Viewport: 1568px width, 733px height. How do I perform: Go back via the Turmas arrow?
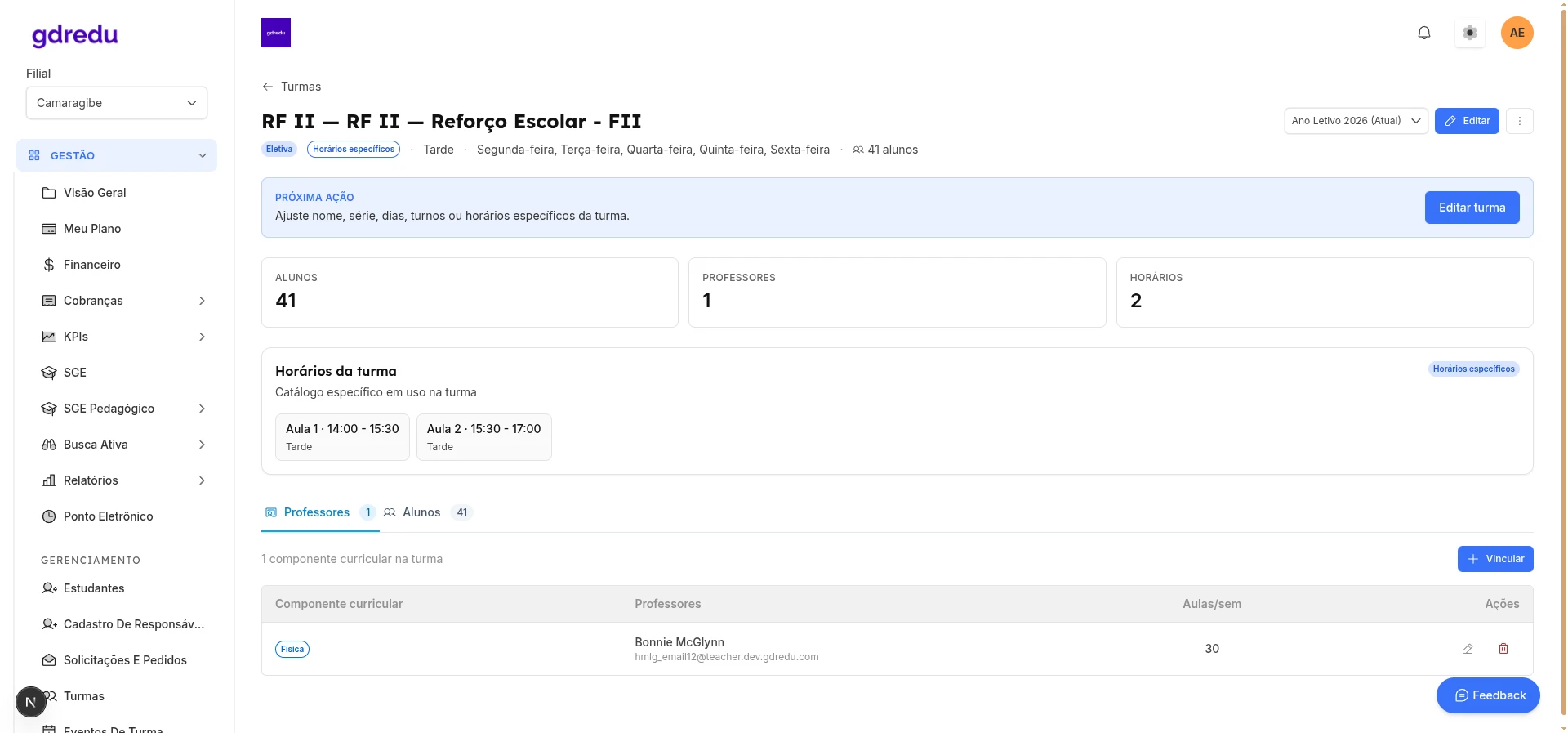292,87
